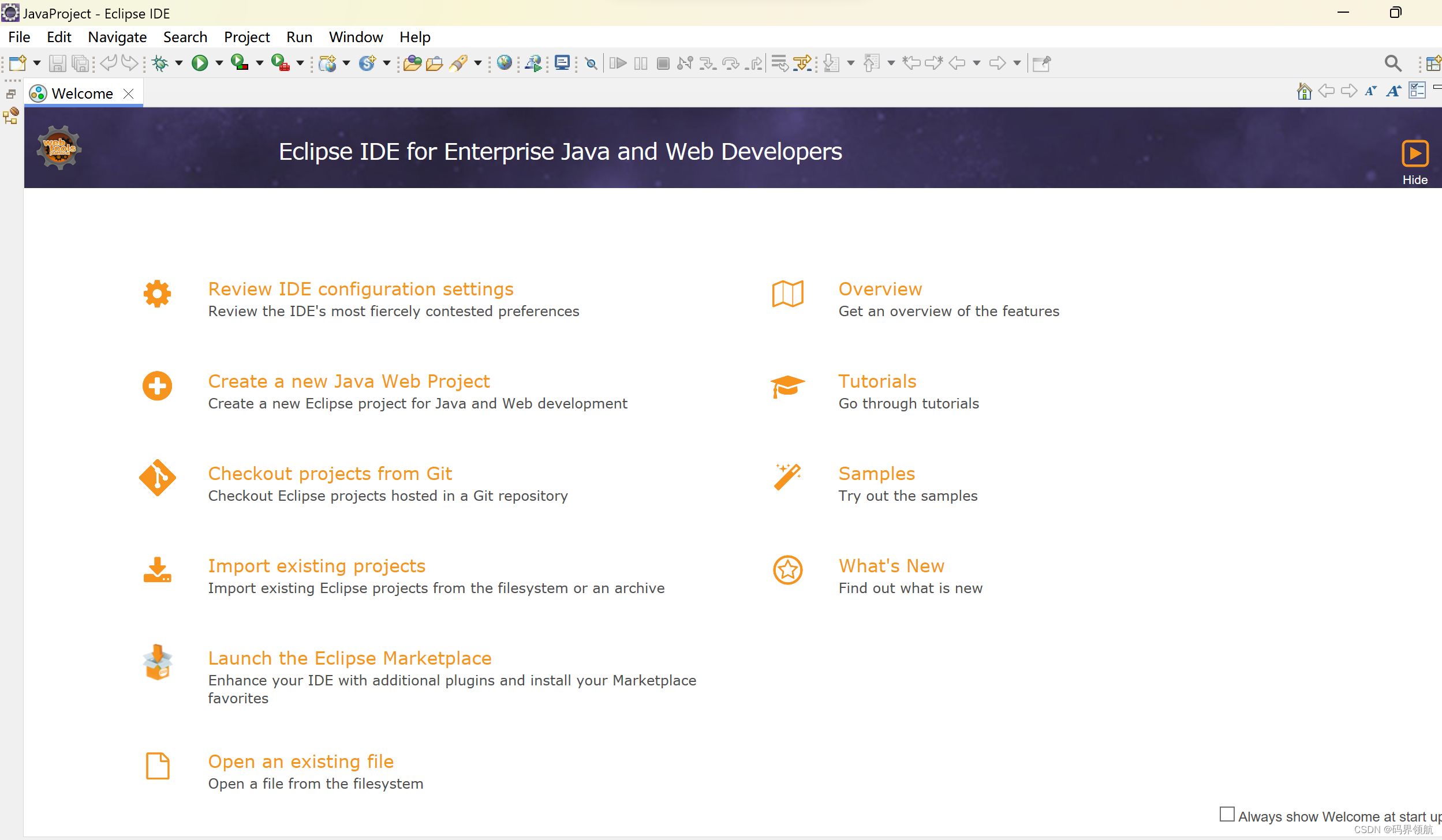Click the magnifier Access Commands icon
The image size is (1442, 840).
tap(1393, 63)
